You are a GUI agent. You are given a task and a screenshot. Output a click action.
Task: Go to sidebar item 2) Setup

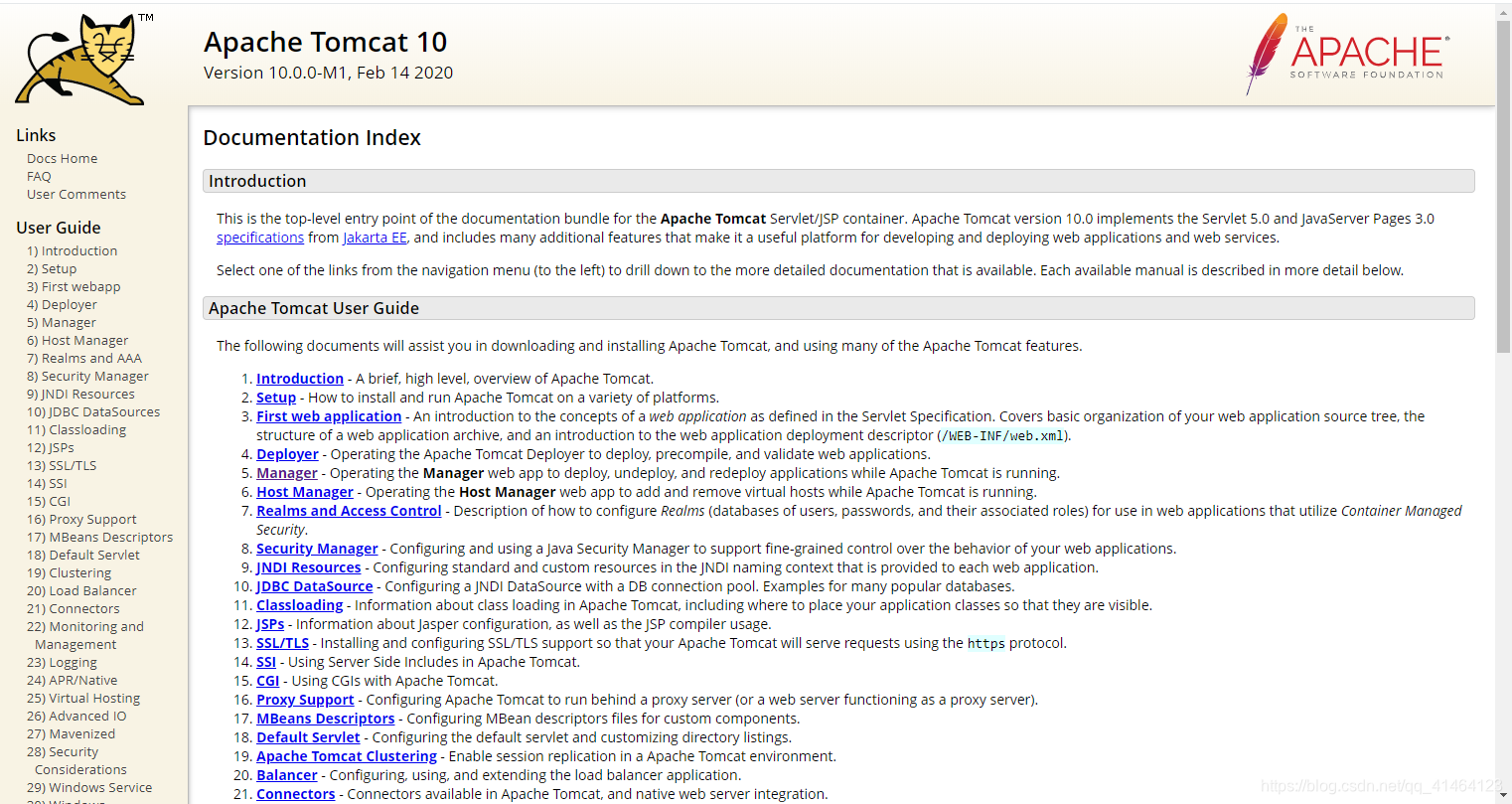pyautogui.click(x=52, y=268)
